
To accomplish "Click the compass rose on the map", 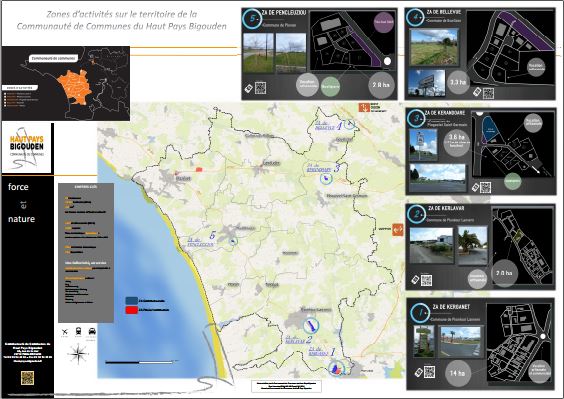I will click(78, 354).
